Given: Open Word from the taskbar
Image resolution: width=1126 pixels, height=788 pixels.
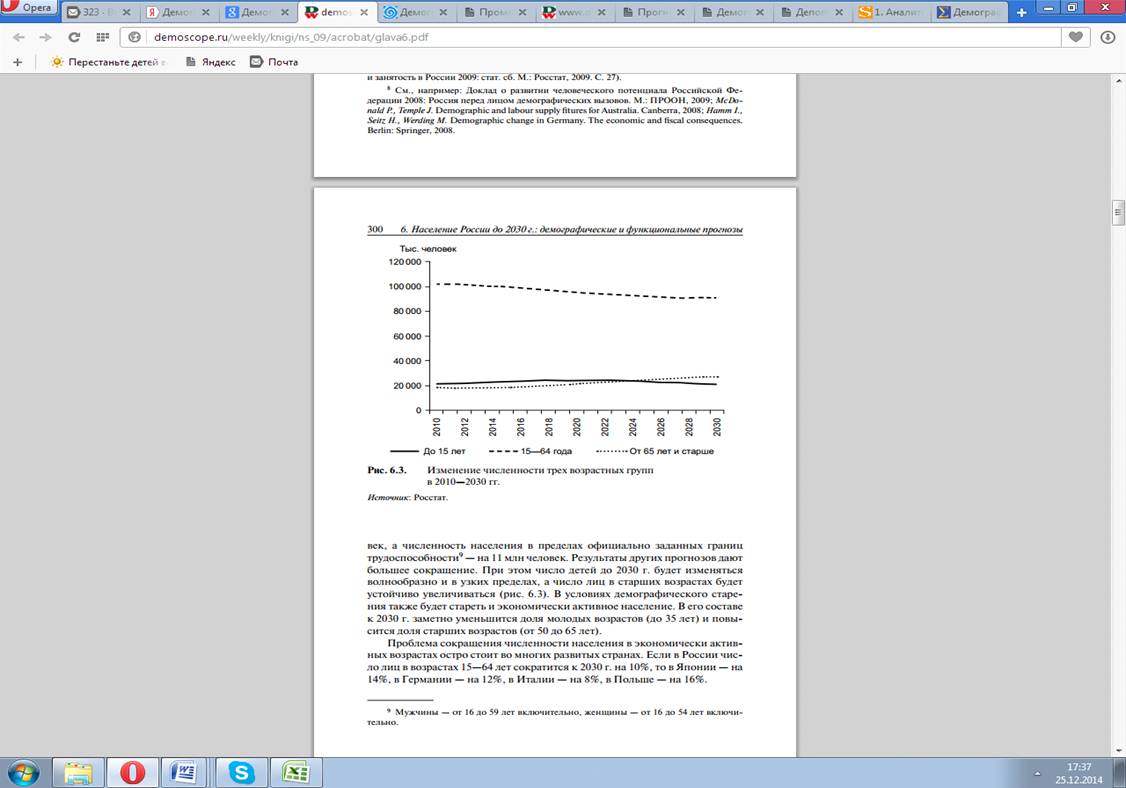Looking at the screenshot, I should click(x=185, y=771).
